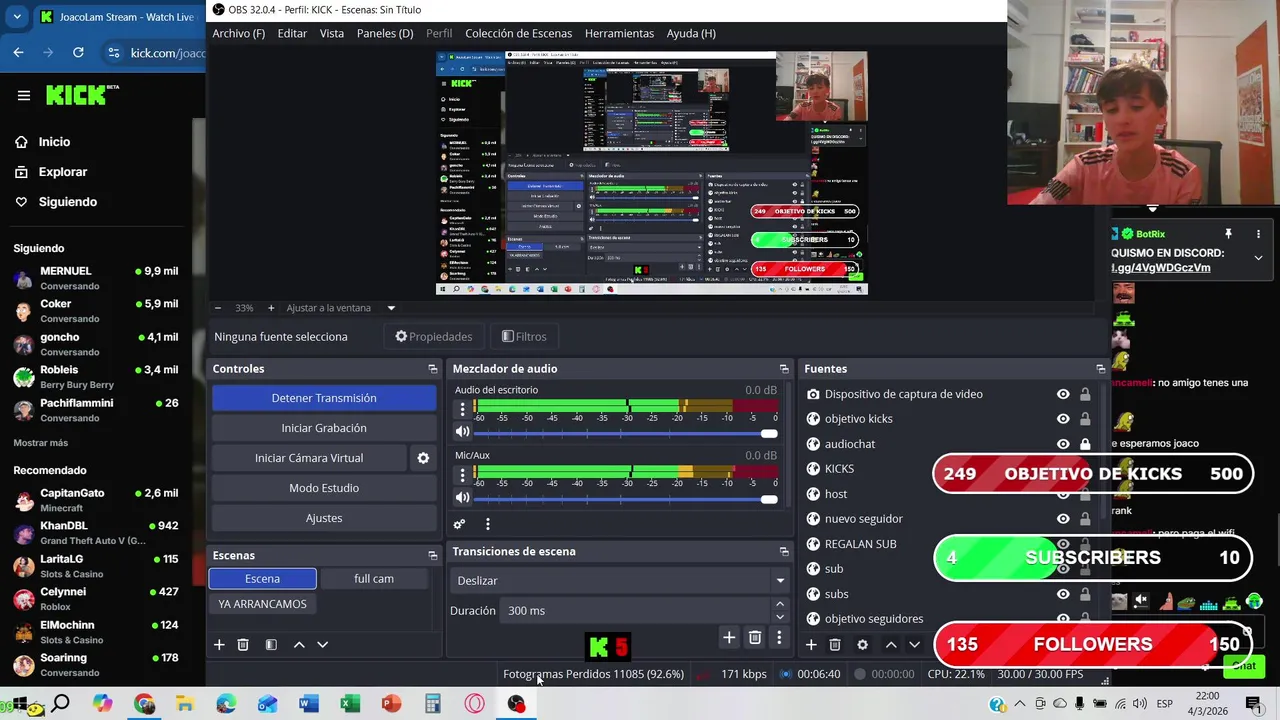Viewport: 1280px width, 720px height.
Task: Open Audio del escritorio options dots
Action: [x=462, y=409]
